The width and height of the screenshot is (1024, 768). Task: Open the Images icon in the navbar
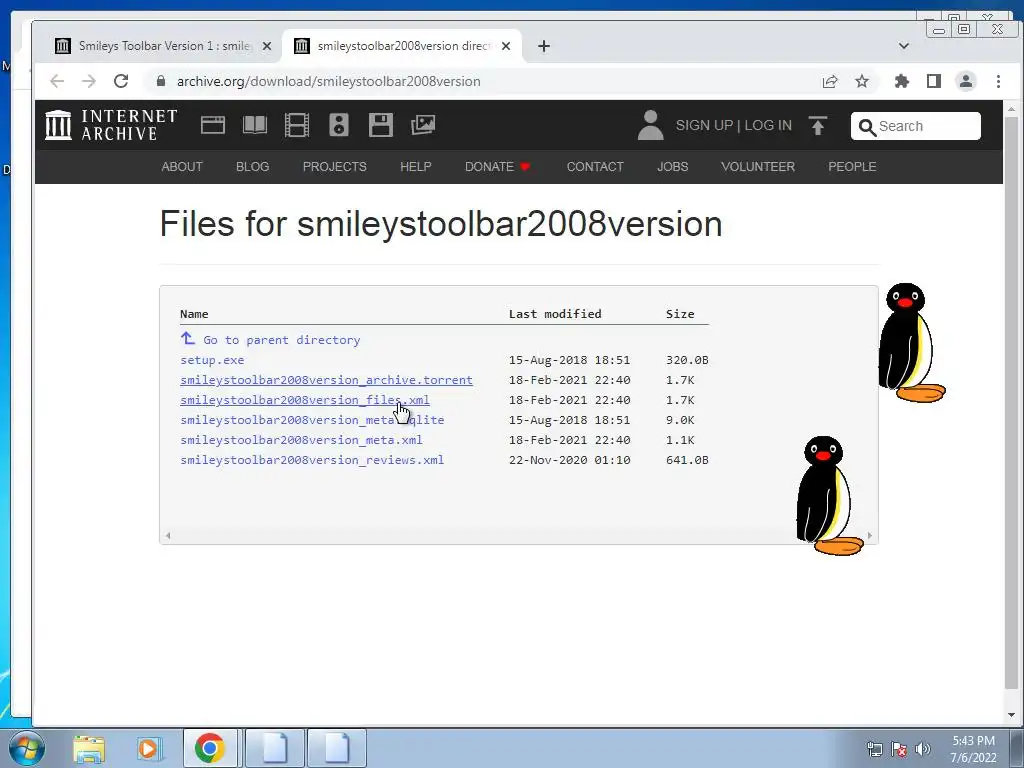point(423,125)
